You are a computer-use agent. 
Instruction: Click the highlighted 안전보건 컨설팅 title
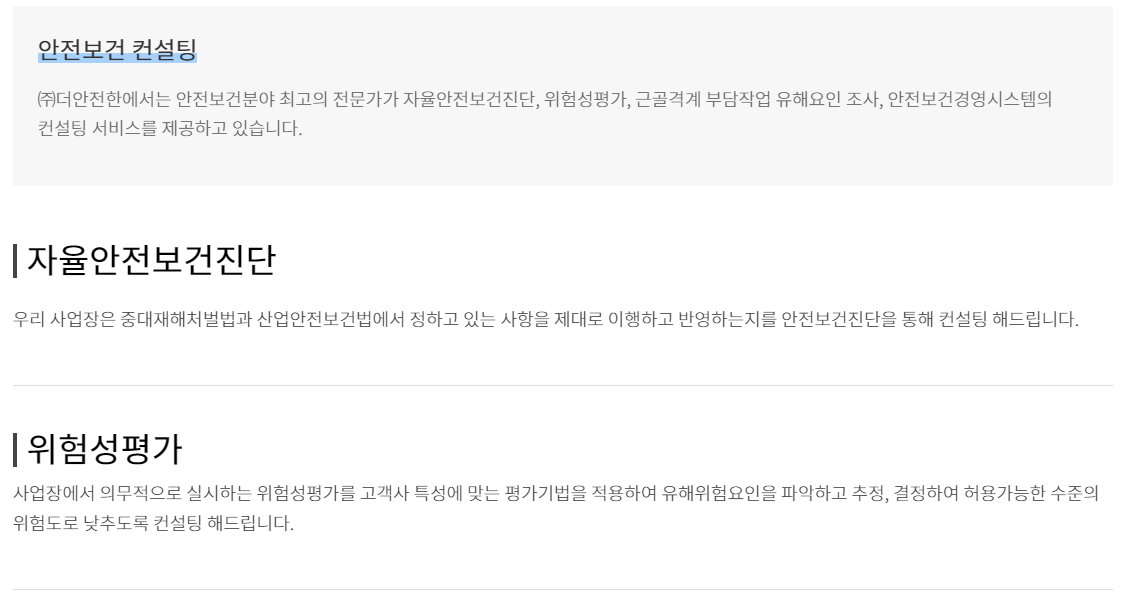pyautogui.click(x=117, y=49)
